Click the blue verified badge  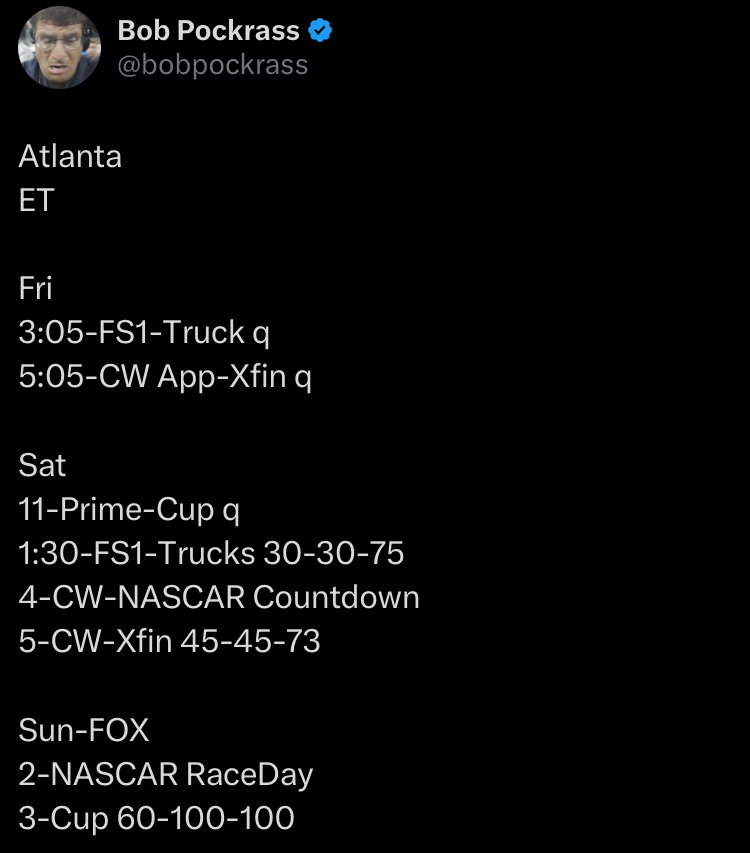click(x=320, y=31)
